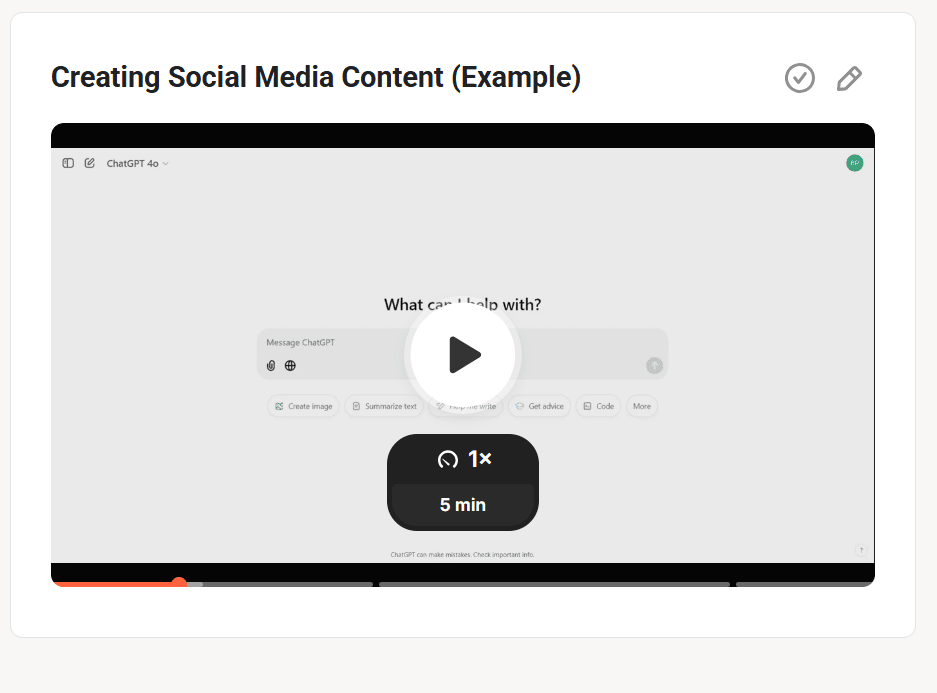Open the ChatGPT 4o model dropdown

tap(137, 163)
